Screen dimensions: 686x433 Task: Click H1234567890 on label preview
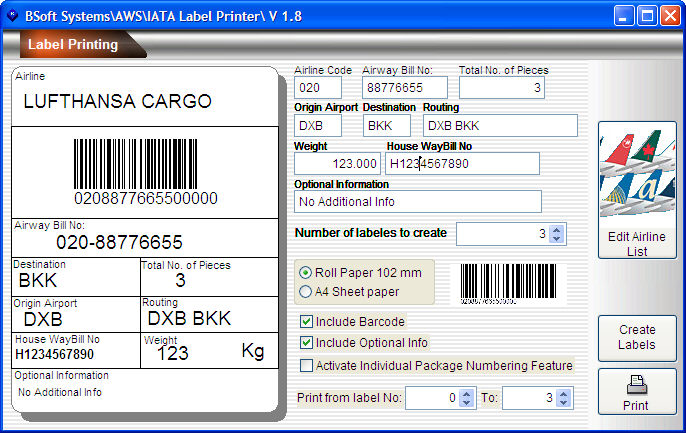54,354
